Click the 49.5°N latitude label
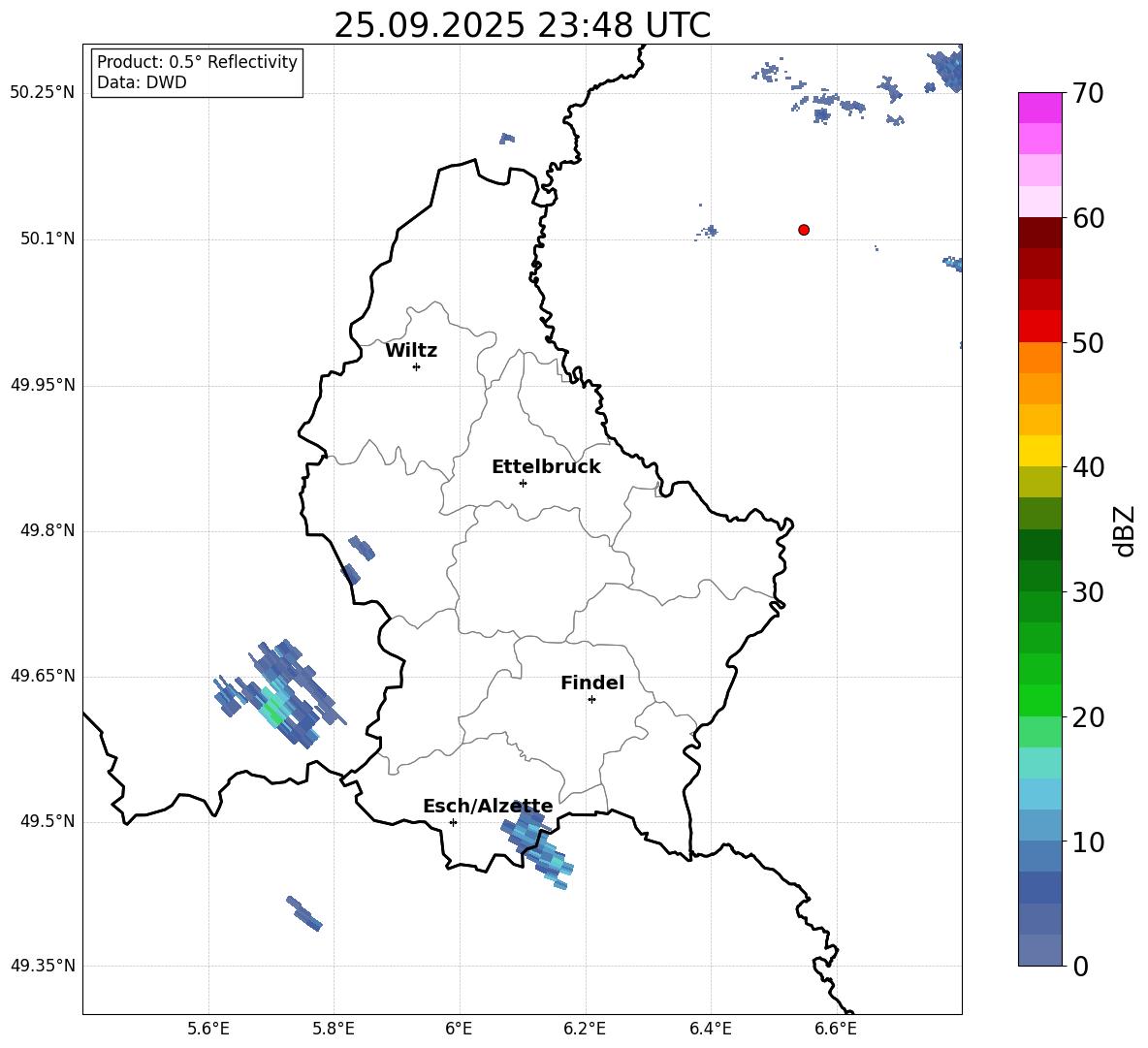 coord(48,821)
